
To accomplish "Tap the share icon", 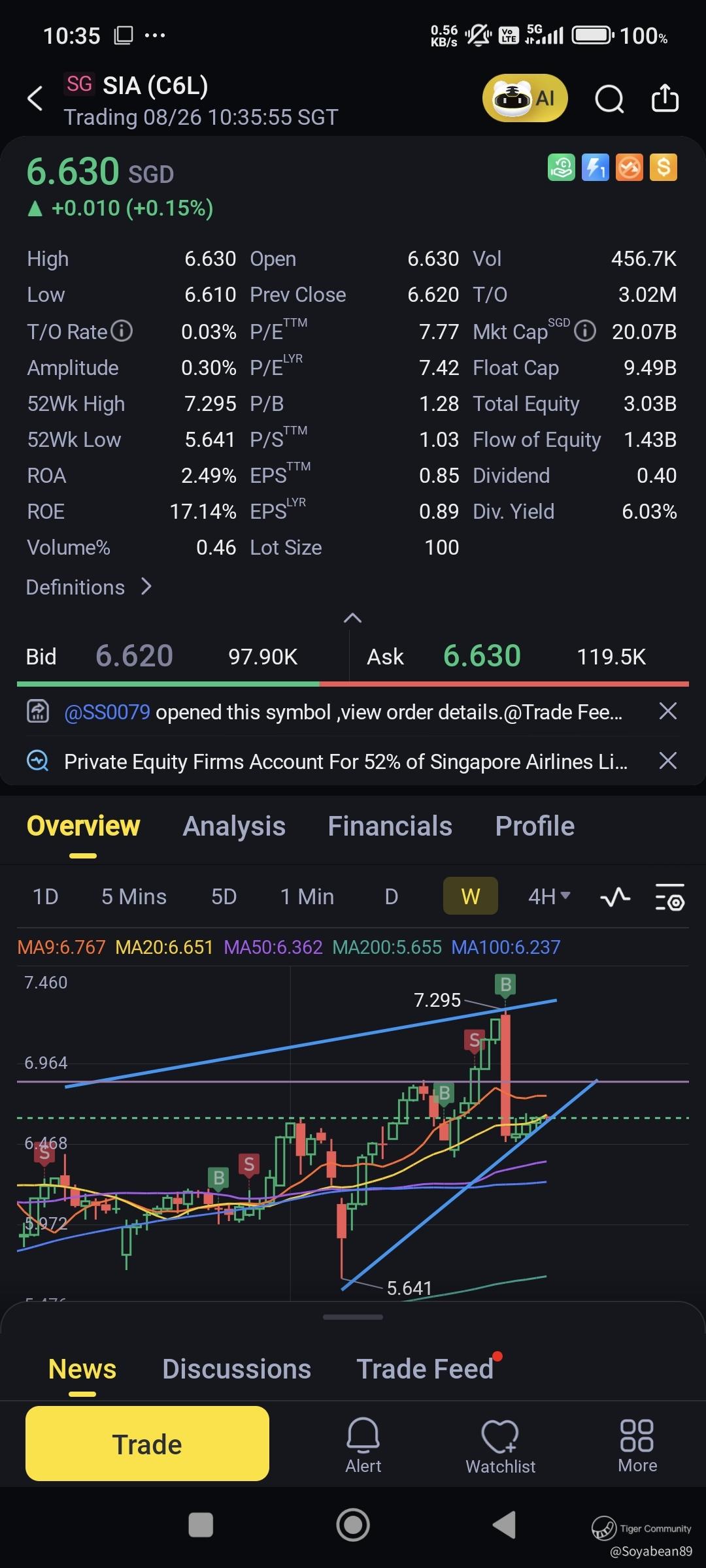I will pos(665,99).
